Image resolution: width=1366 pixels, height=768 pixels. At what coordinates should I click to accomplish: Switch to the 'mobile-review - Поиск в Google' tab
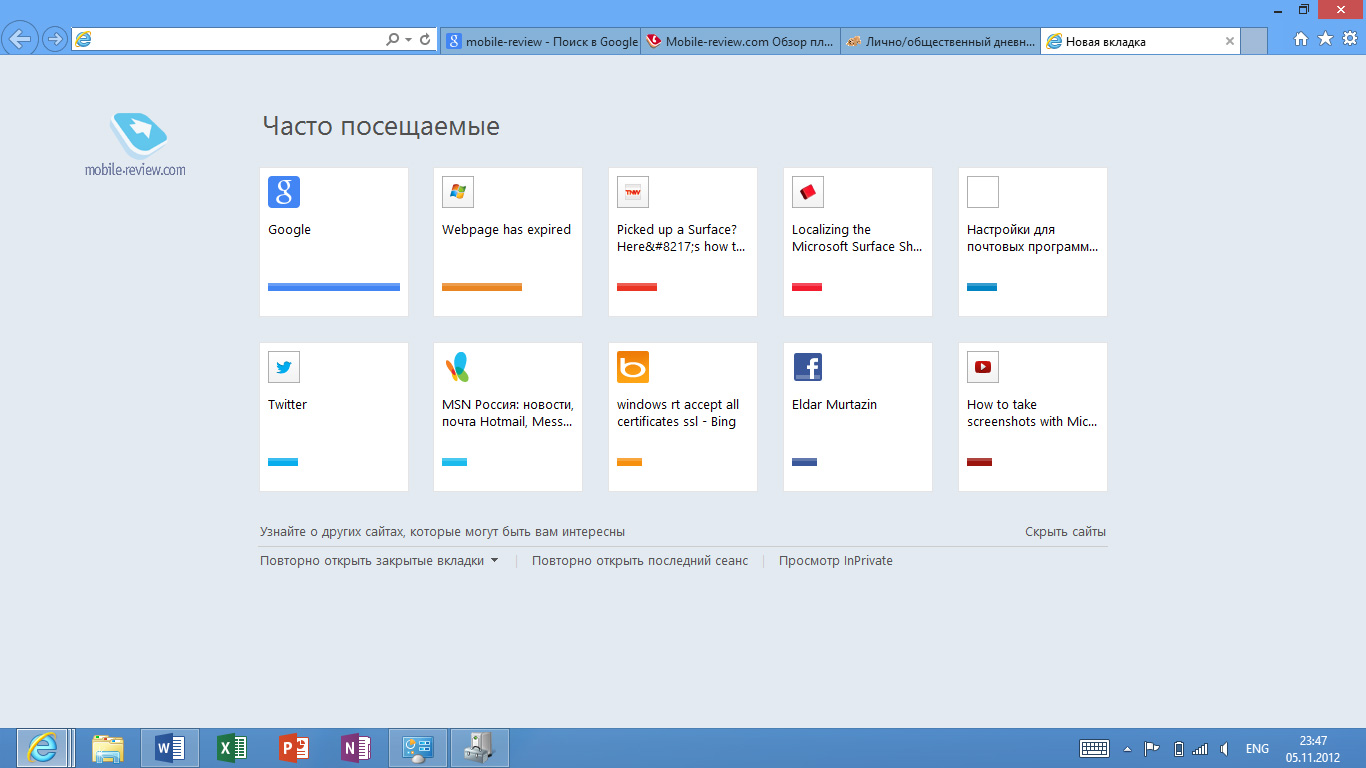[x=541, y=41]
